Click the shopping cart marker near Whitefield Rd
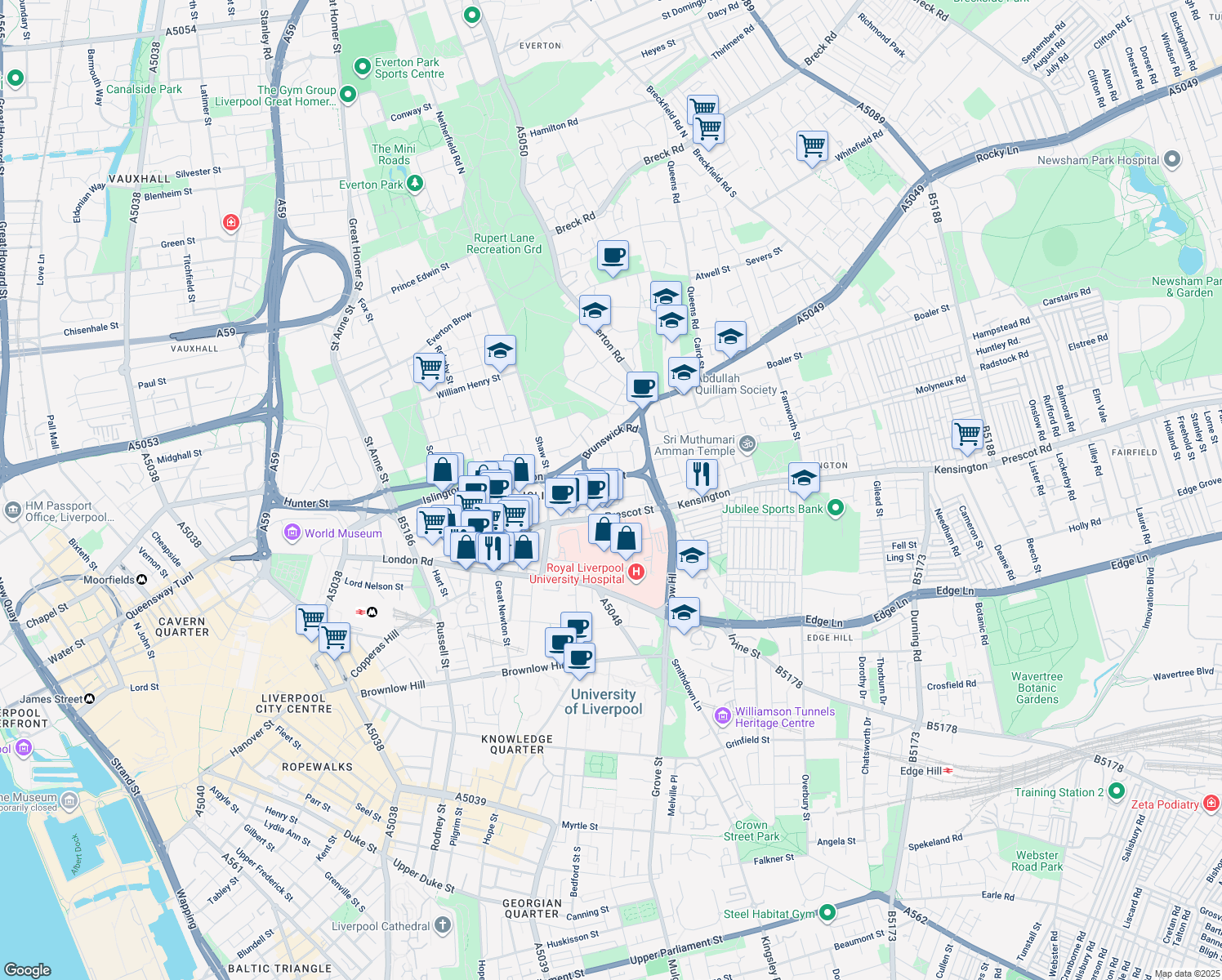The height and width of the screenshot is (980, 1222). point(812,147)
